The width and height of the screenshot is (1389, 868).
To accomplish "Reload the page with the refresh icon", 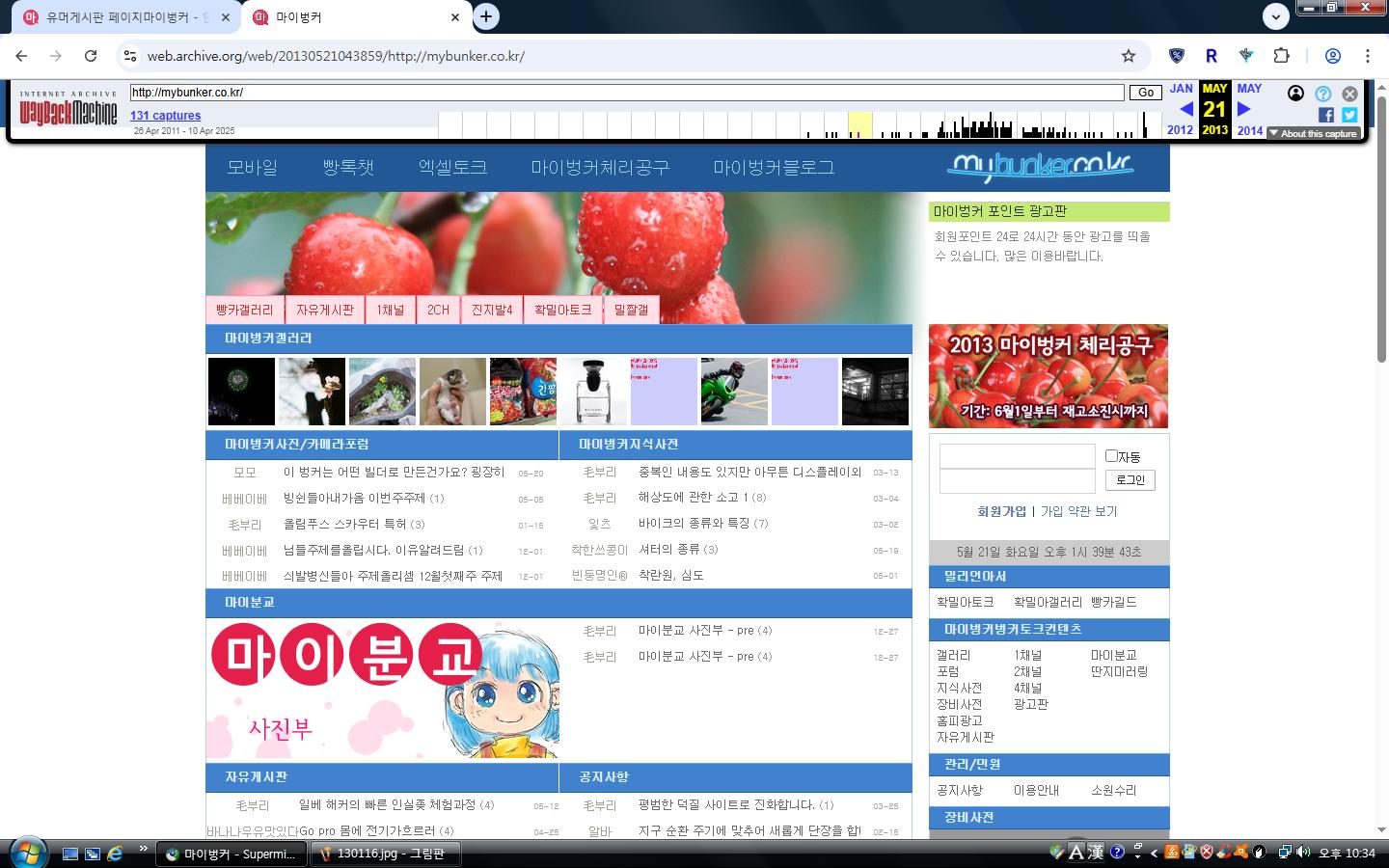I will 91,56.
